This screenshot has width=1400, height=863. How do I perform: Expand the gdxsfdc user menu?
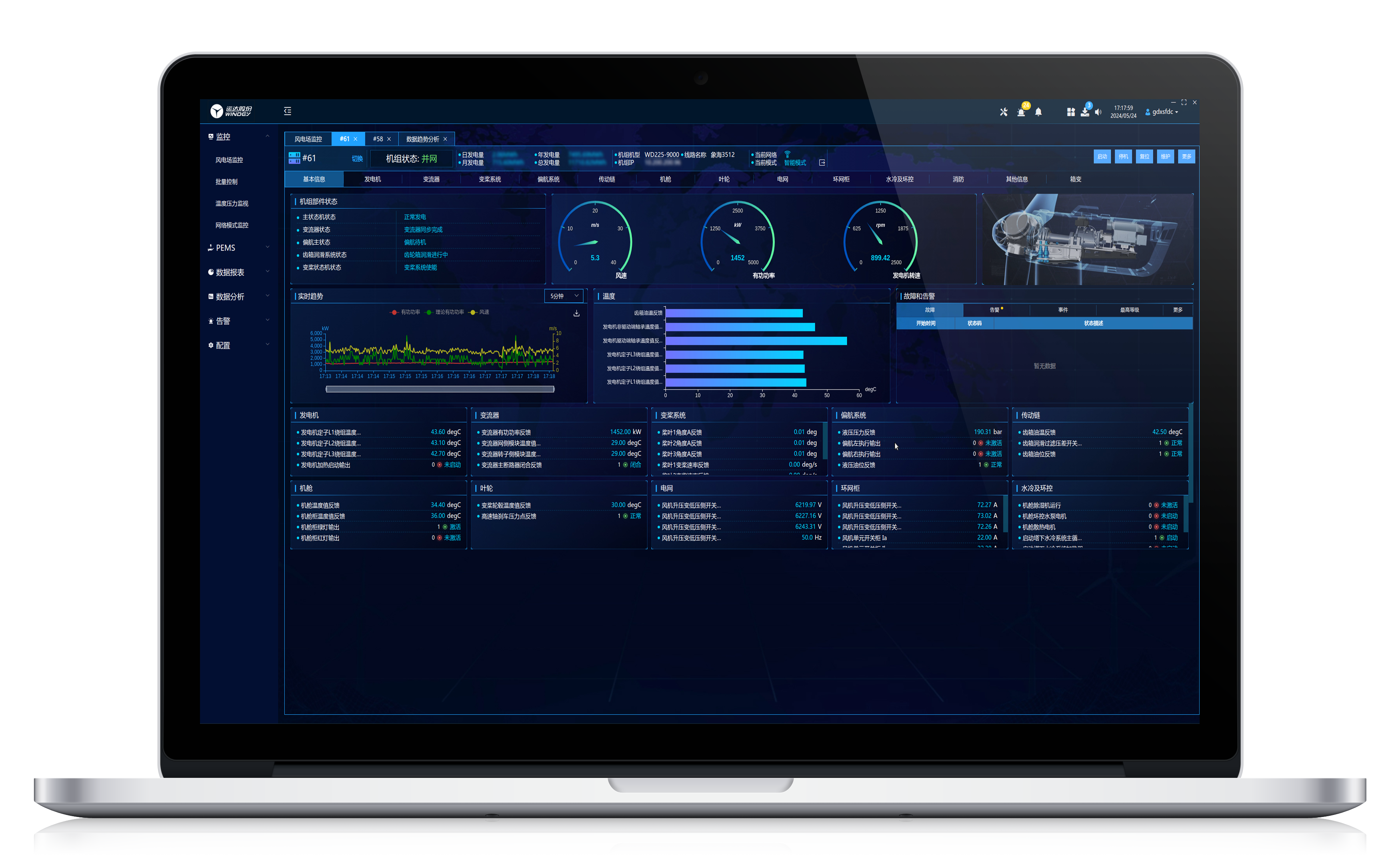point(1162,112)
